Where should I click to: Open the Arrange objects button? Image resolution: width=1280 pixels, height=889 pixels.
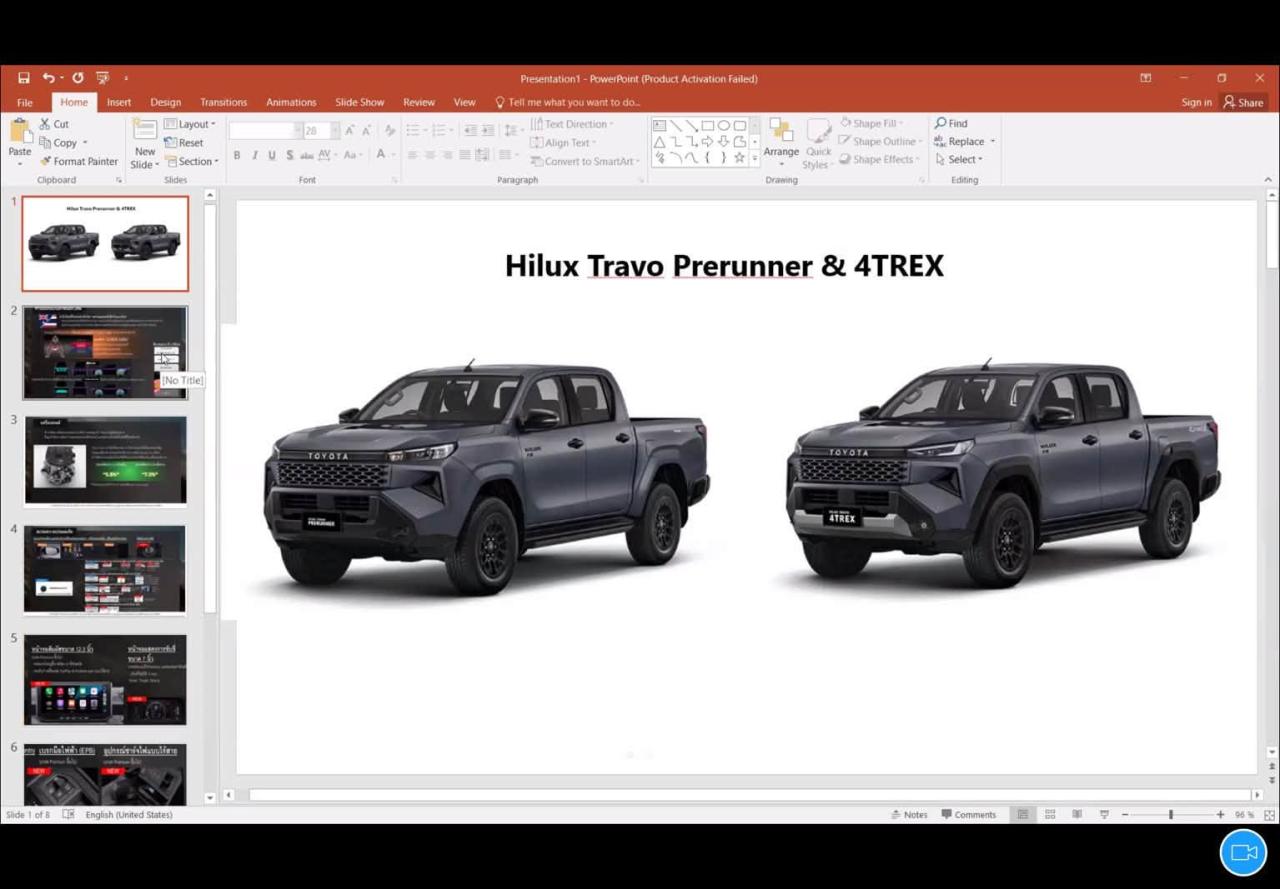point(781,144)
